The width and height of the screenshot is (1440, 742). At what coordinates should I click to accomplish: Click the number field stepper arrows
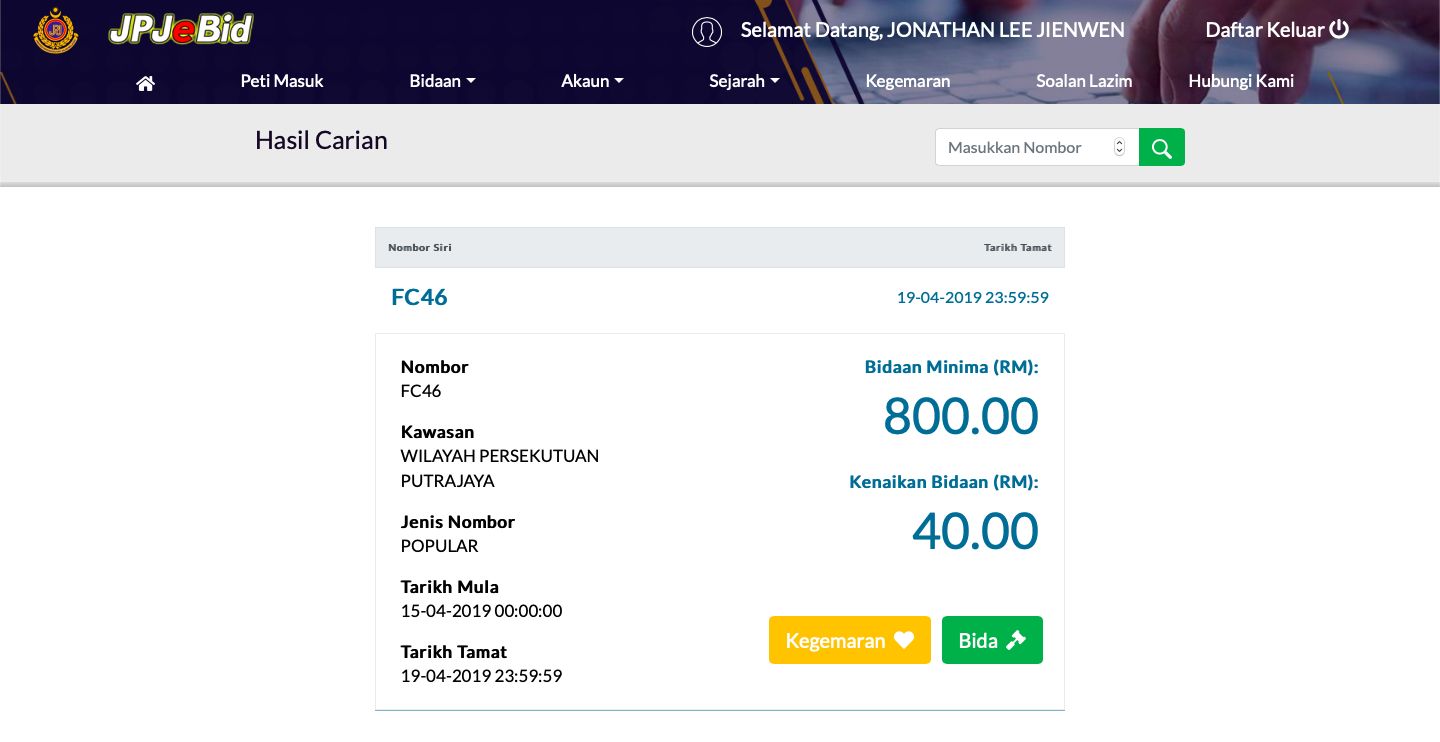(x=1119, y=147)
